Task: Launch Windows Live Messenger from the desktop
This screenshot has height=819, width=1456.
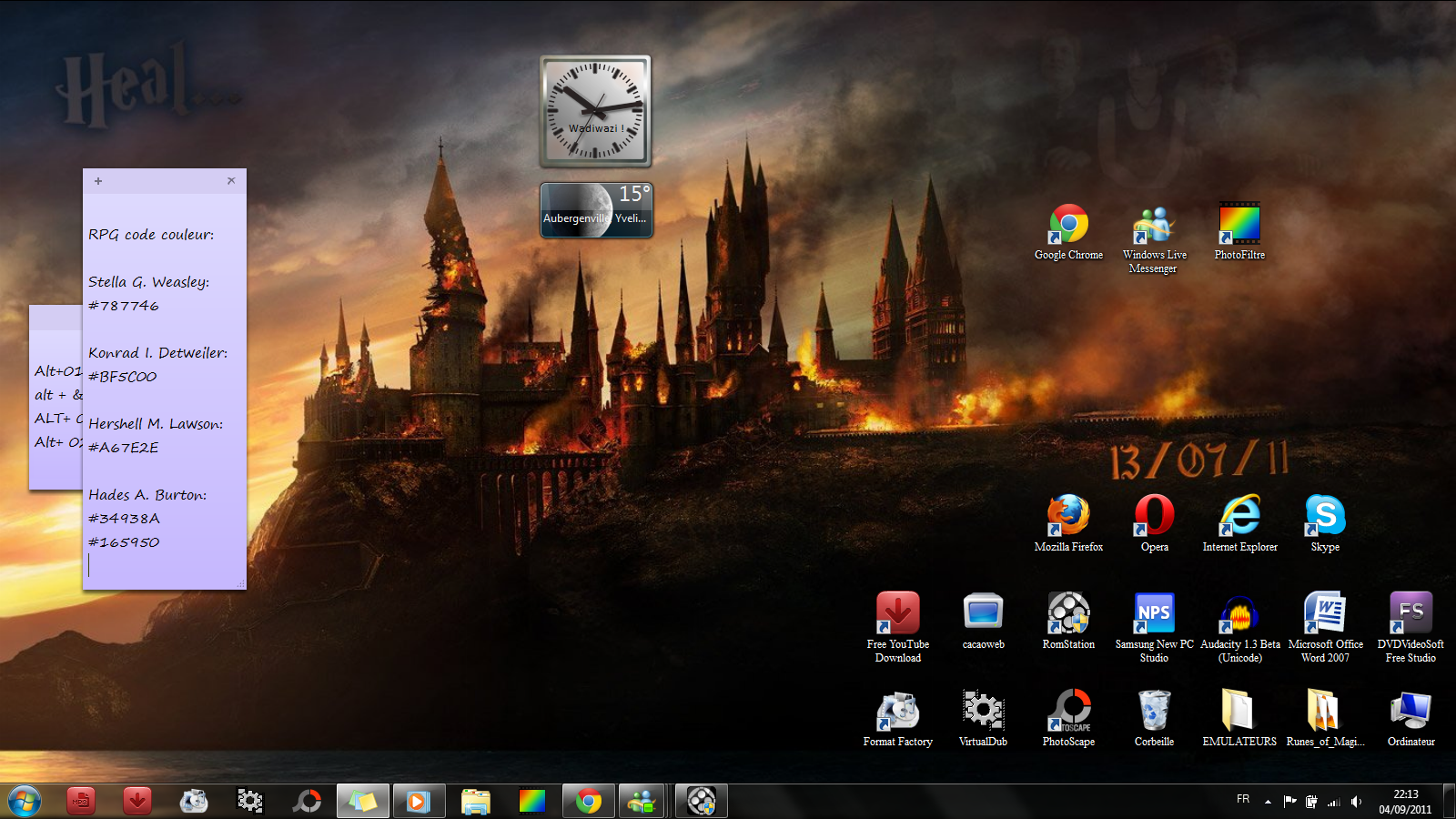Action: point(1154,238)
